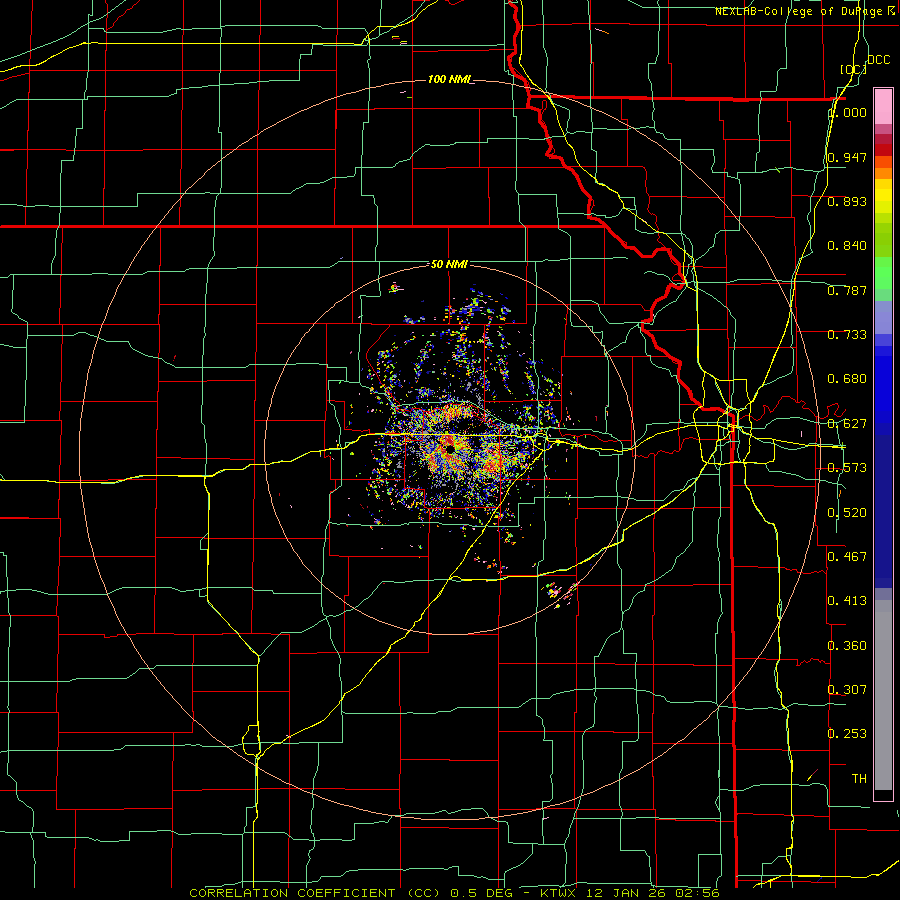Viewport: 900px width, 900px height.
Task: Click the Correlation Coefficient KTWX caption
Action: point(454,893)
